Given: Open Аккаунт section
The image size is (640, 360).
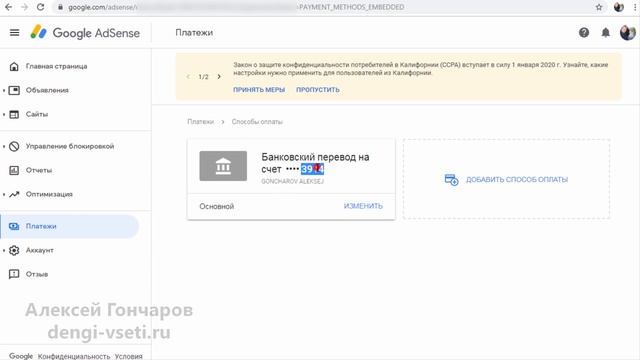Looking at the screenshot, I should click(x=40, y=250).
